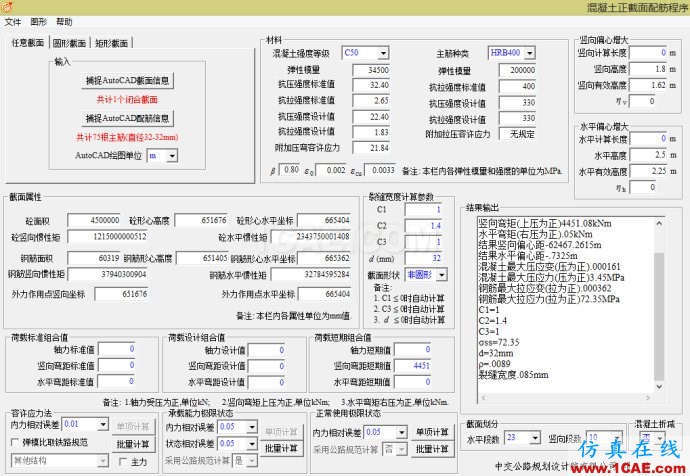Image resolution: width=690 pixels, height=476 pixels.
Task: Click the rebar 抗拉强度标准值 field showing 400
Action: point(518,87)
